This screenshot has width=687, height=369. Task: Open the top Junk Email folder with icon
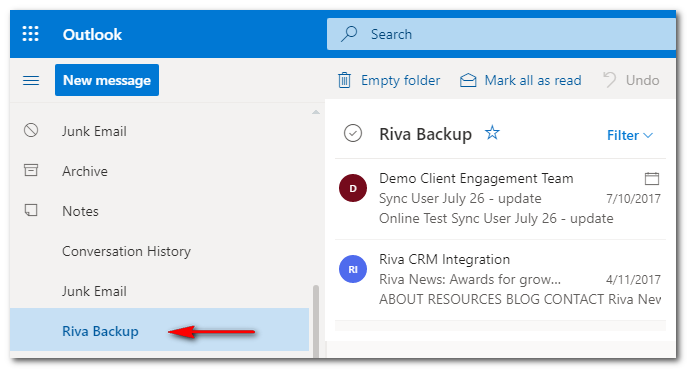point(94,131)
